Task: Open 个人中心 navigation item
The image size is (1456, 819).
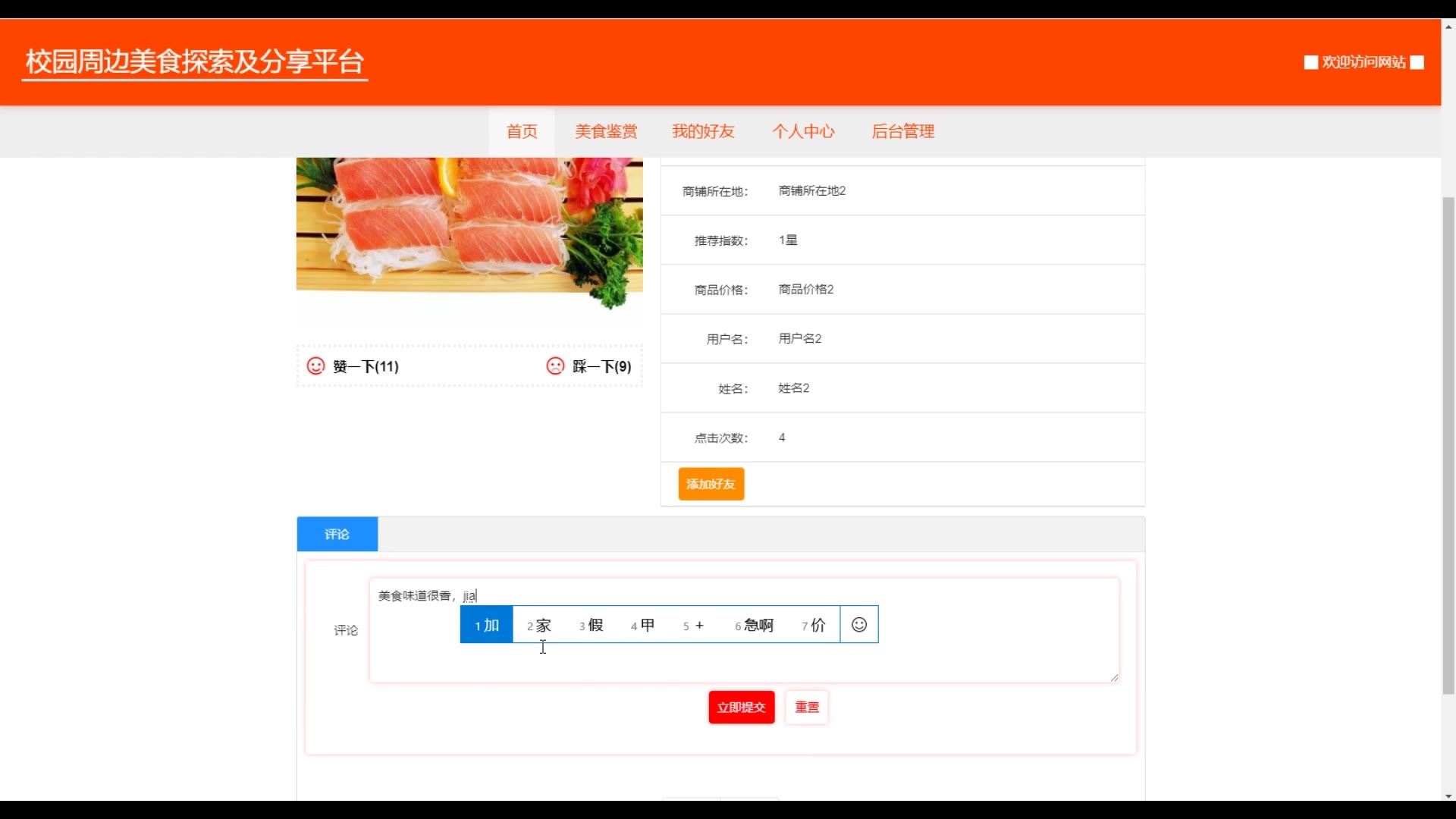Action: click(803, 131)
